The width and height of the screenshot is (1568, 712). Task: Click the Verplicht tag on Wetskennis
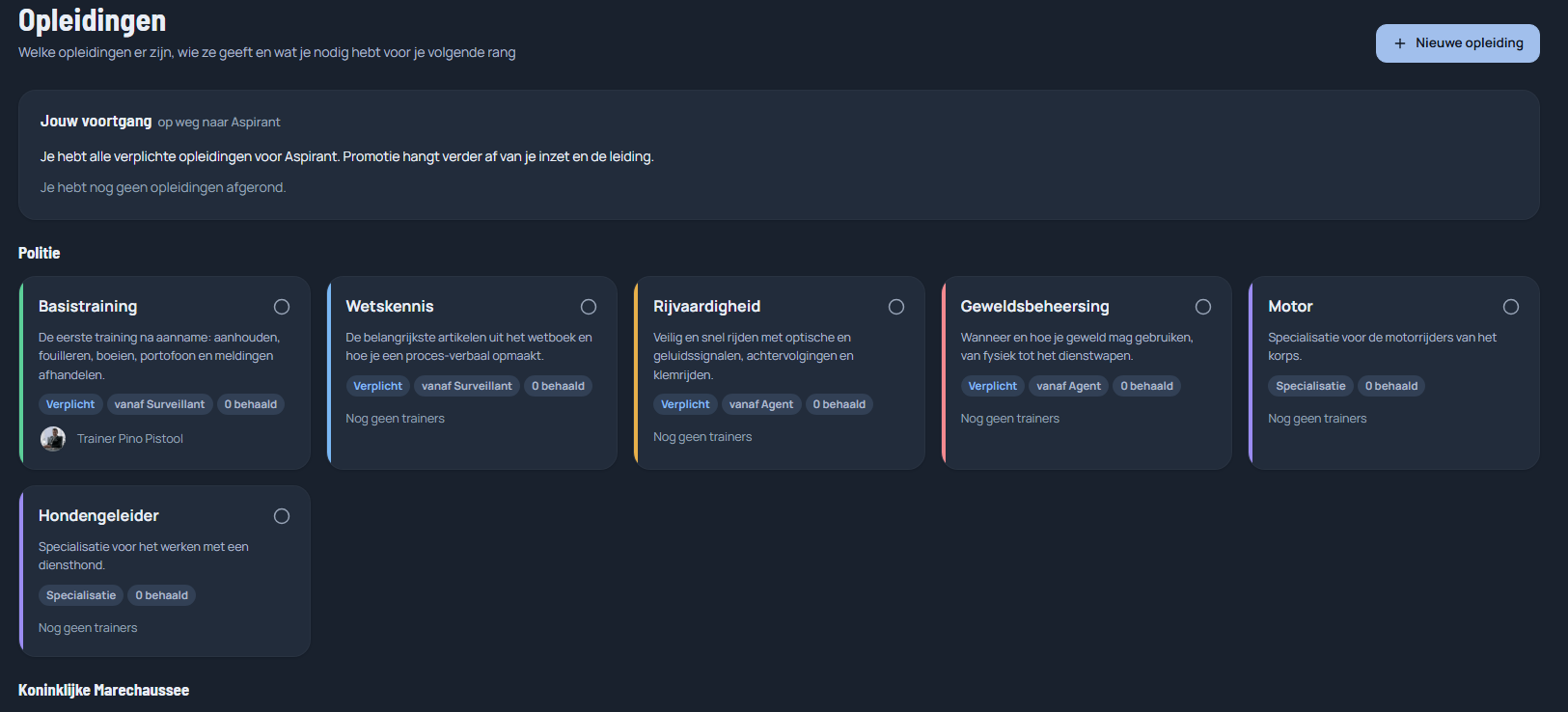tap(378, 386)
